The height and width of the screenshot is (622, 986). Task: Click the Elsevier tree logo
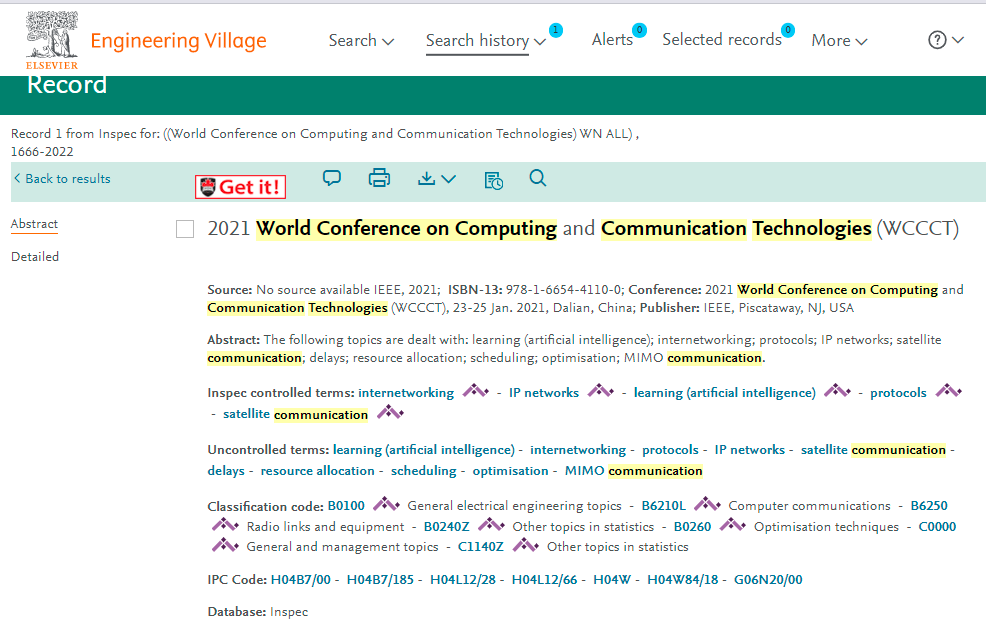(x=52, y=40)
